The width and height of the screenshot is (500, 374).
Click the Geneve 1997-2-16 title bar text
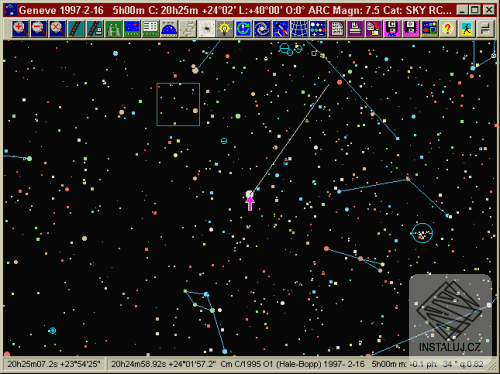coord(61,10)
